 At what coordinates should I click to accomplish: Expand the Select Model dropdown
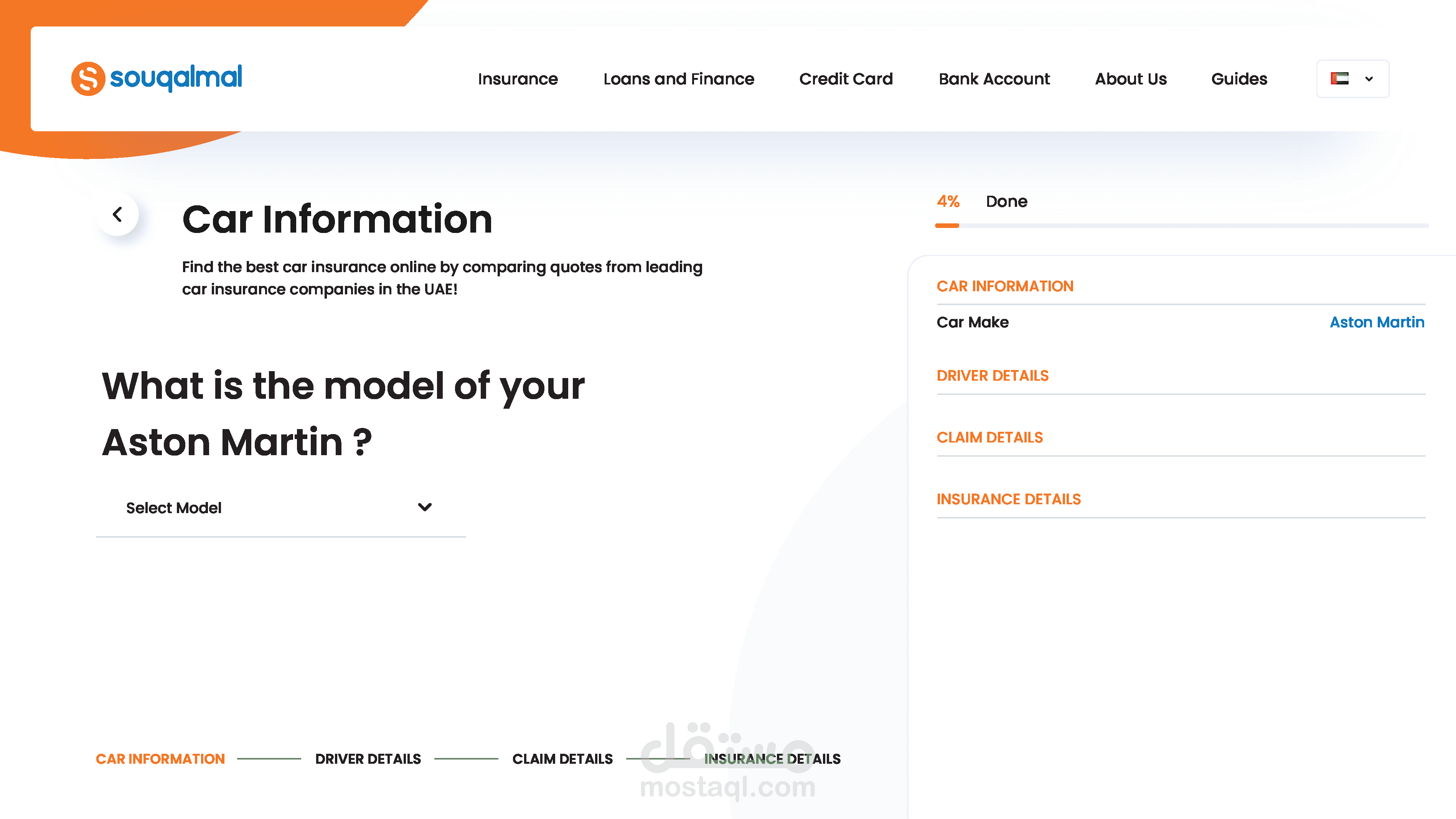pos(280,508)
